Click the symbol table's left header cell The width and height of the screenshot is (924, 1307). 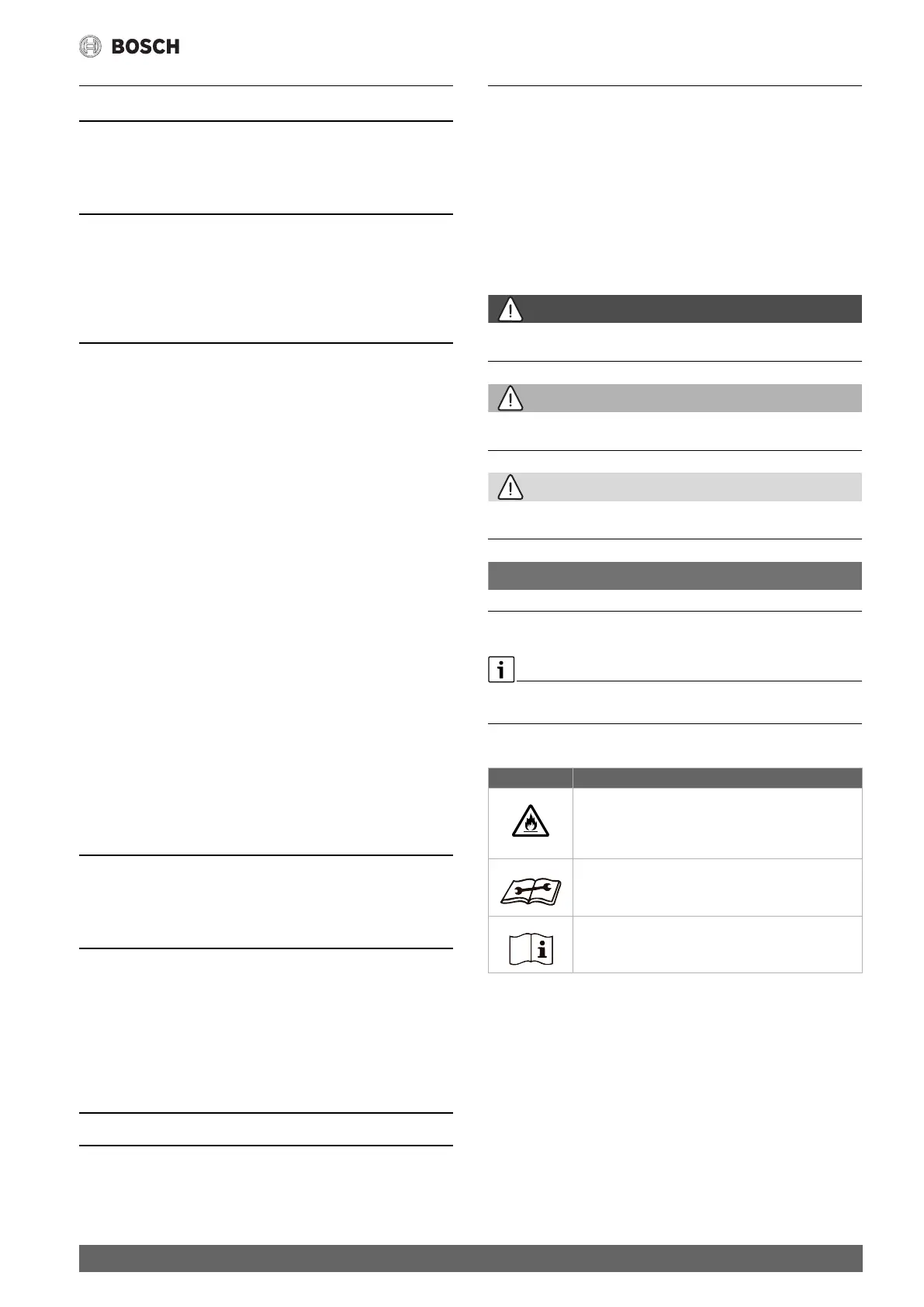tap(531, 778)
